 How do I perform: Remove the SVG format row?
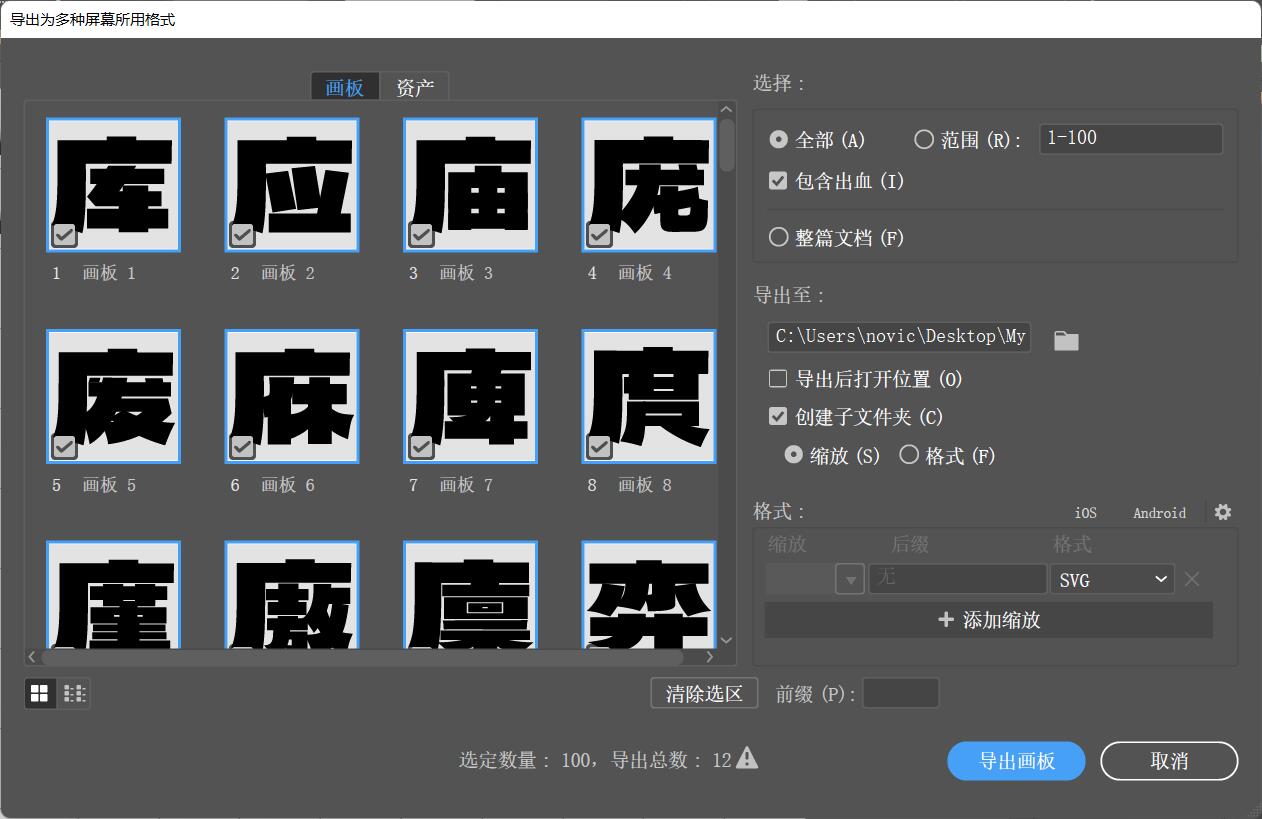[1191, 578]
